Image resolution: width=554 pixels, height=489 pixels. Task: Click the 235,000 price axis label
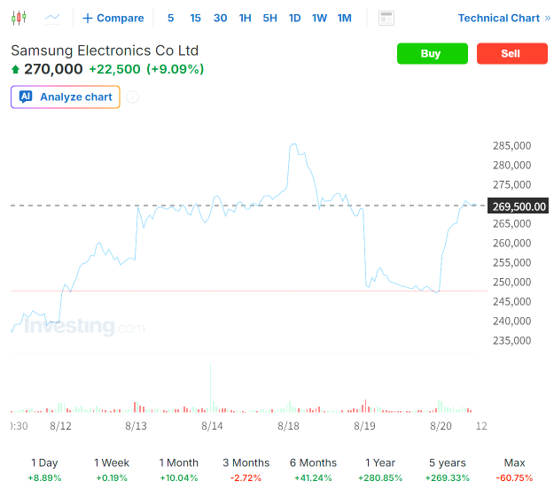(512, 340)
